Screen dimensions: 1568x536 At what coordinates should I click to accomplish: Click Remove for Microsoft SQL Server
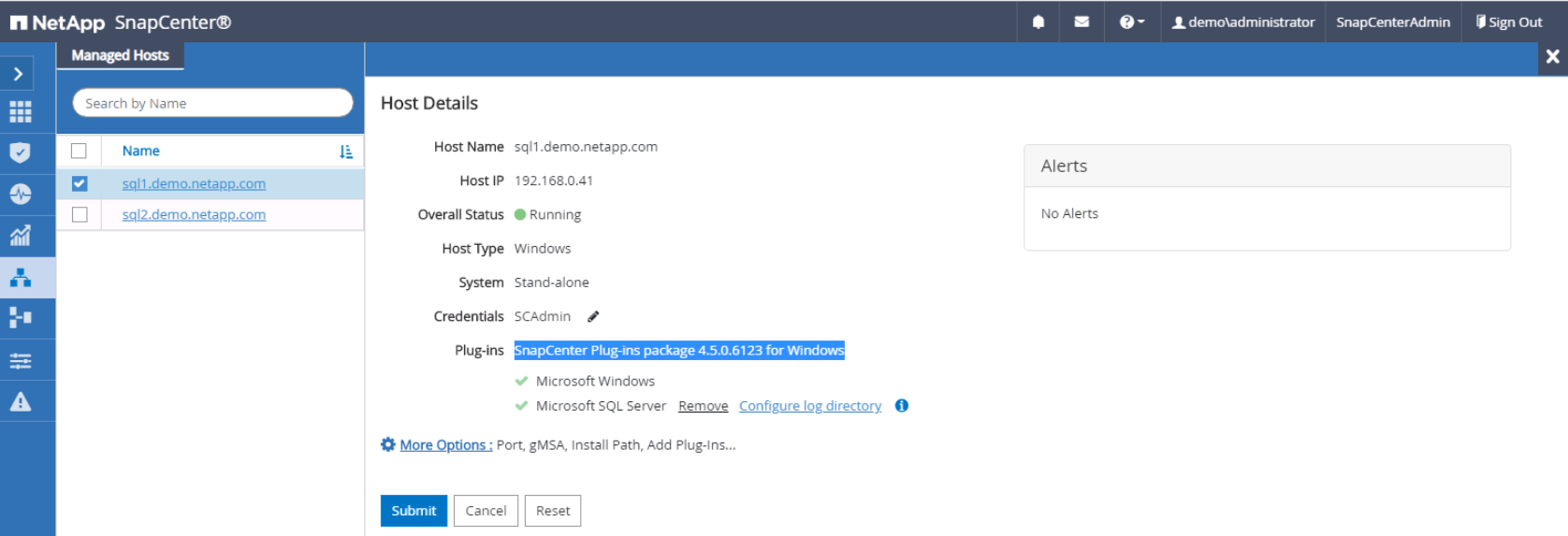point(703,406)
